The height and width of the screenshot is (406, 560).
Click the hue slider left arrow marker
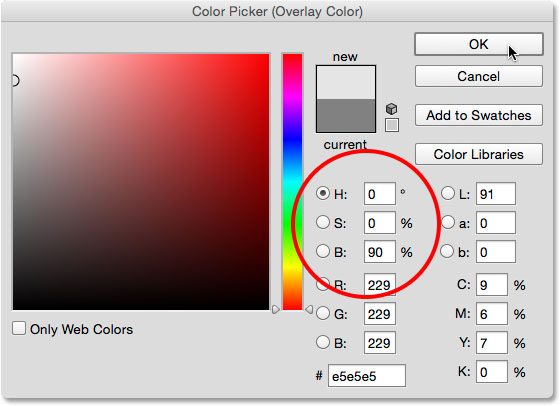coord(275,309)
